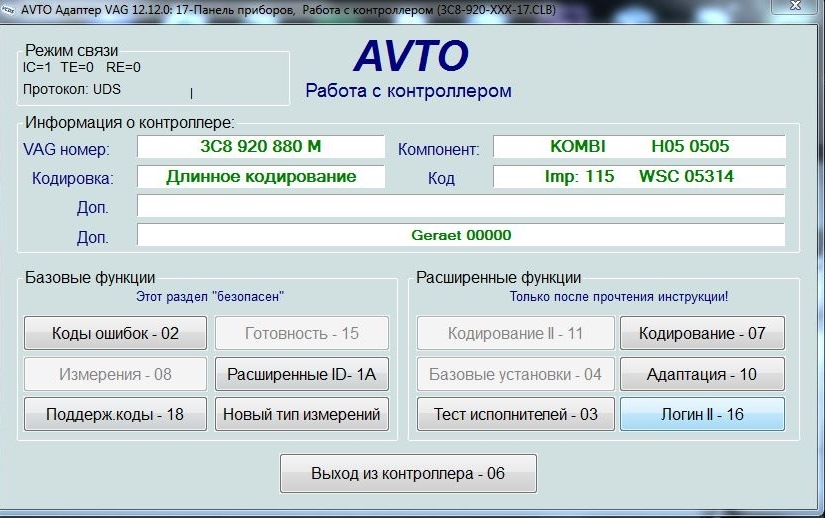This screenshot has width=825, height=518.
Task: Start Тест исполнителей - 03
Action: (516, 414)
